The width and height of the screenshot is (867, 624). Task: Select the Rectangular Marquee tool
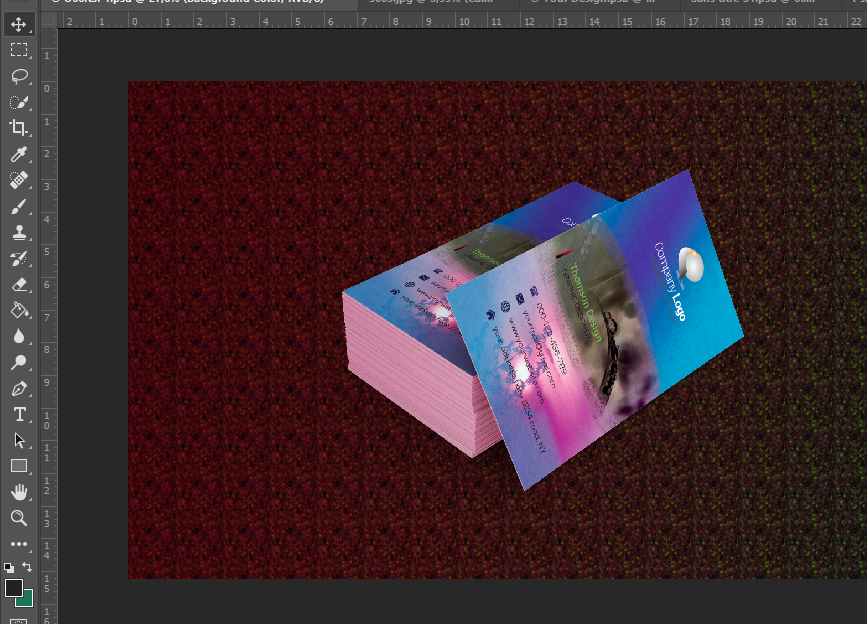pos(19,50)
